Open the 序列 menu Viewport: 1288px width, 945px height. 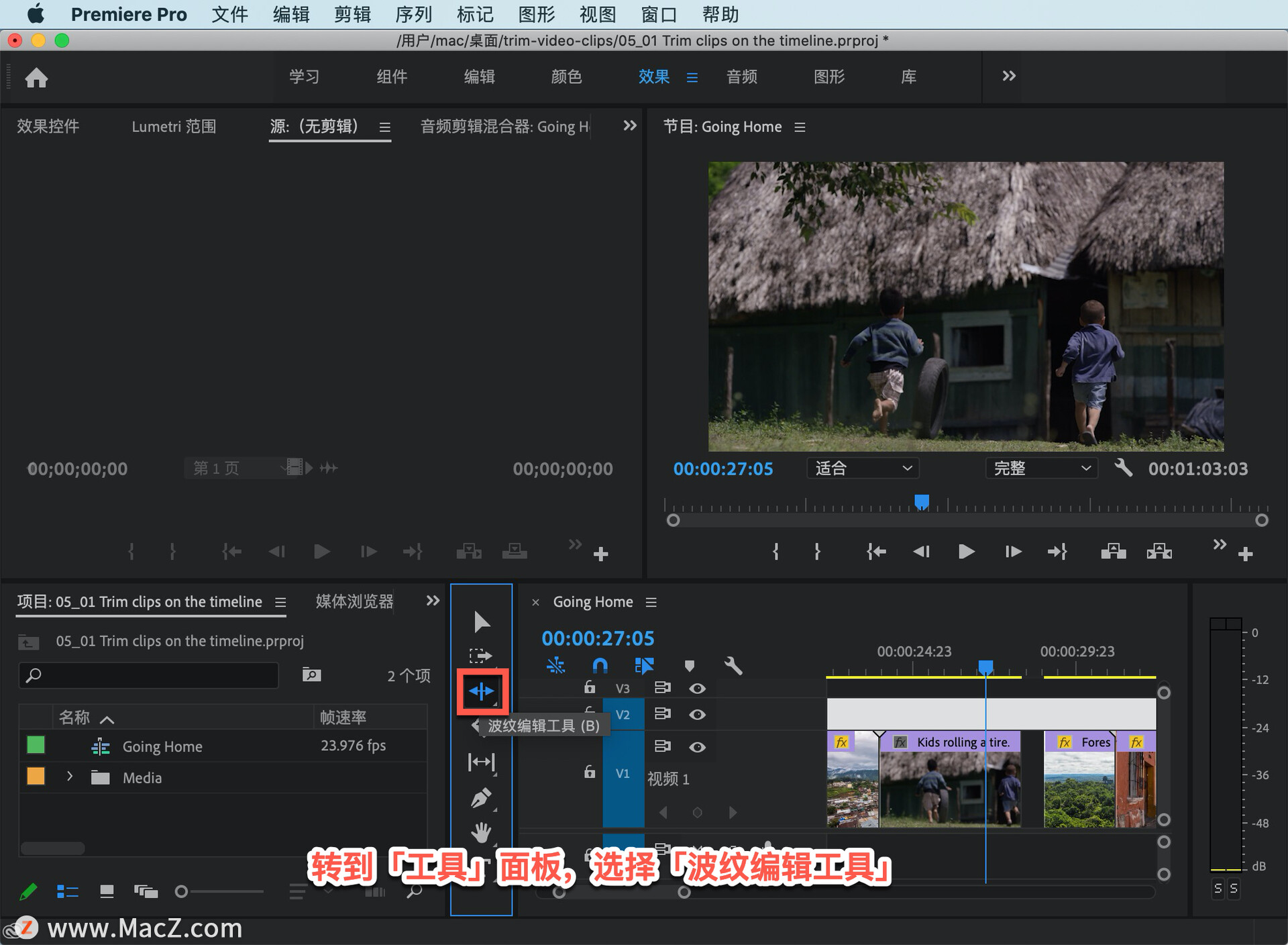[x=413, y=14]
